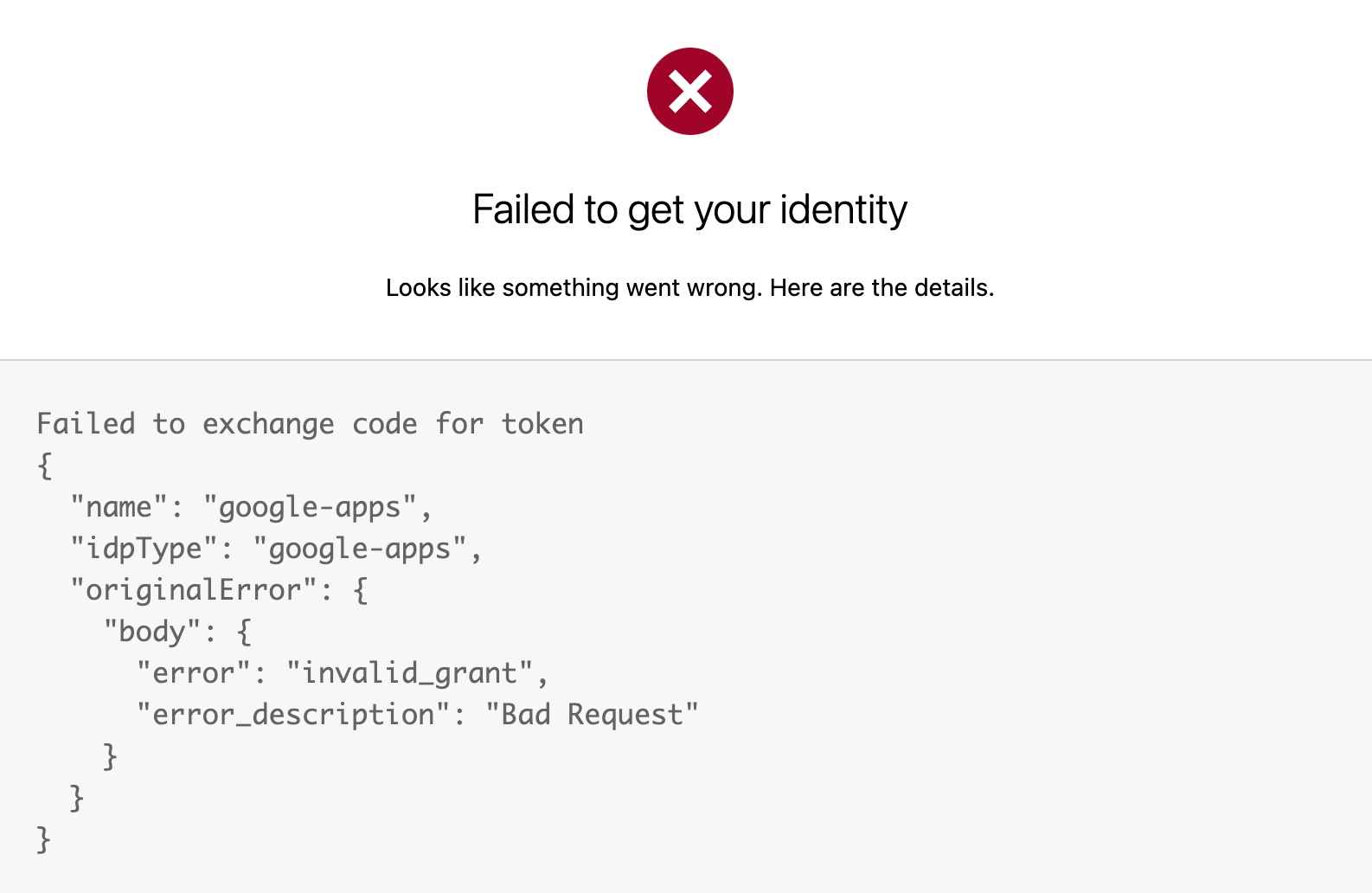Click the "error" key above error_description
Viewport: 1372px width, 893px height.
pos(194,673)
